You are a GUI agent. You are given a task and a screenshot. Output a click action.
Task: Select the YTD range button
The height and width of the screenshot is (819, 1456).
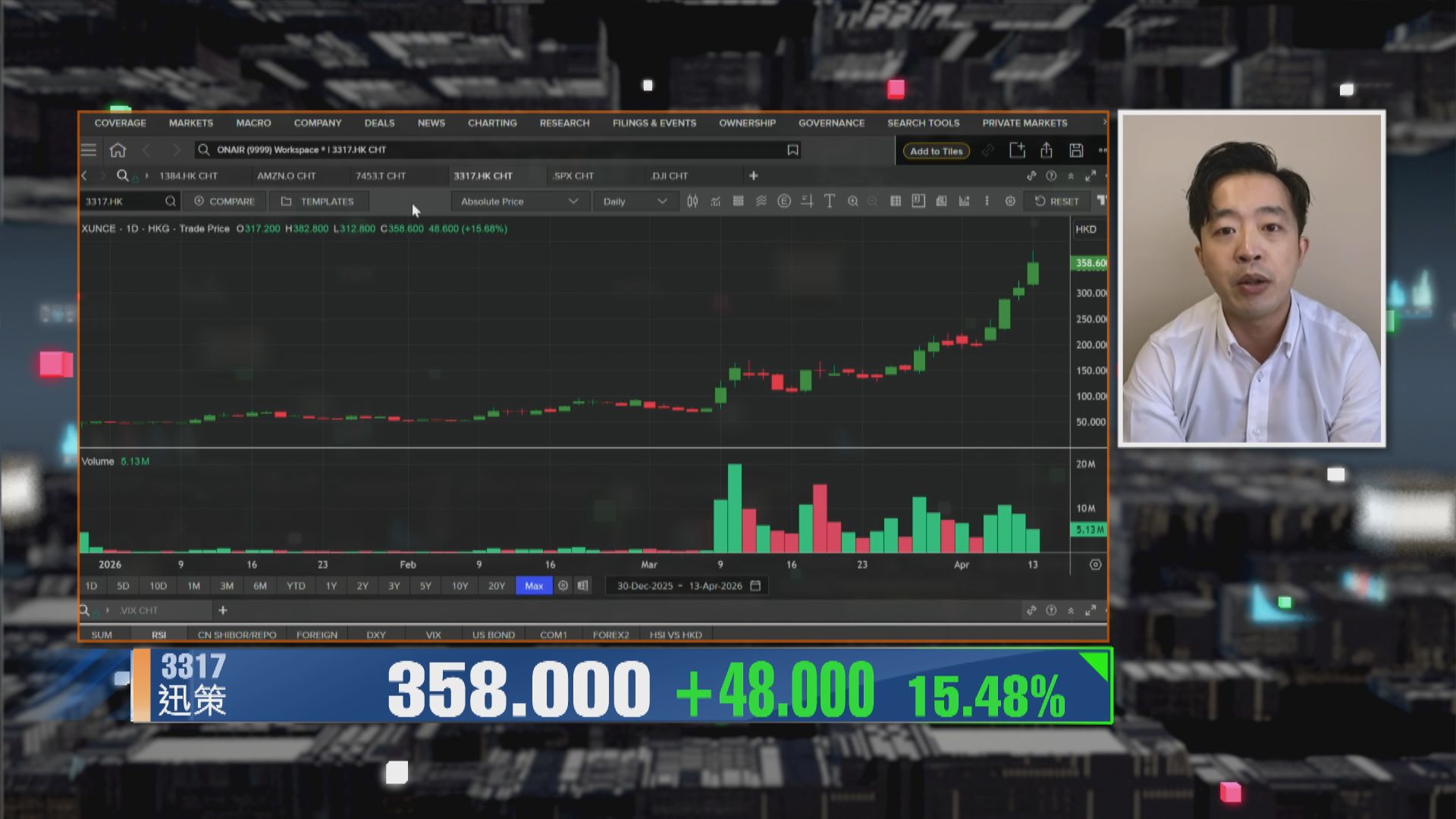point(296,585)
